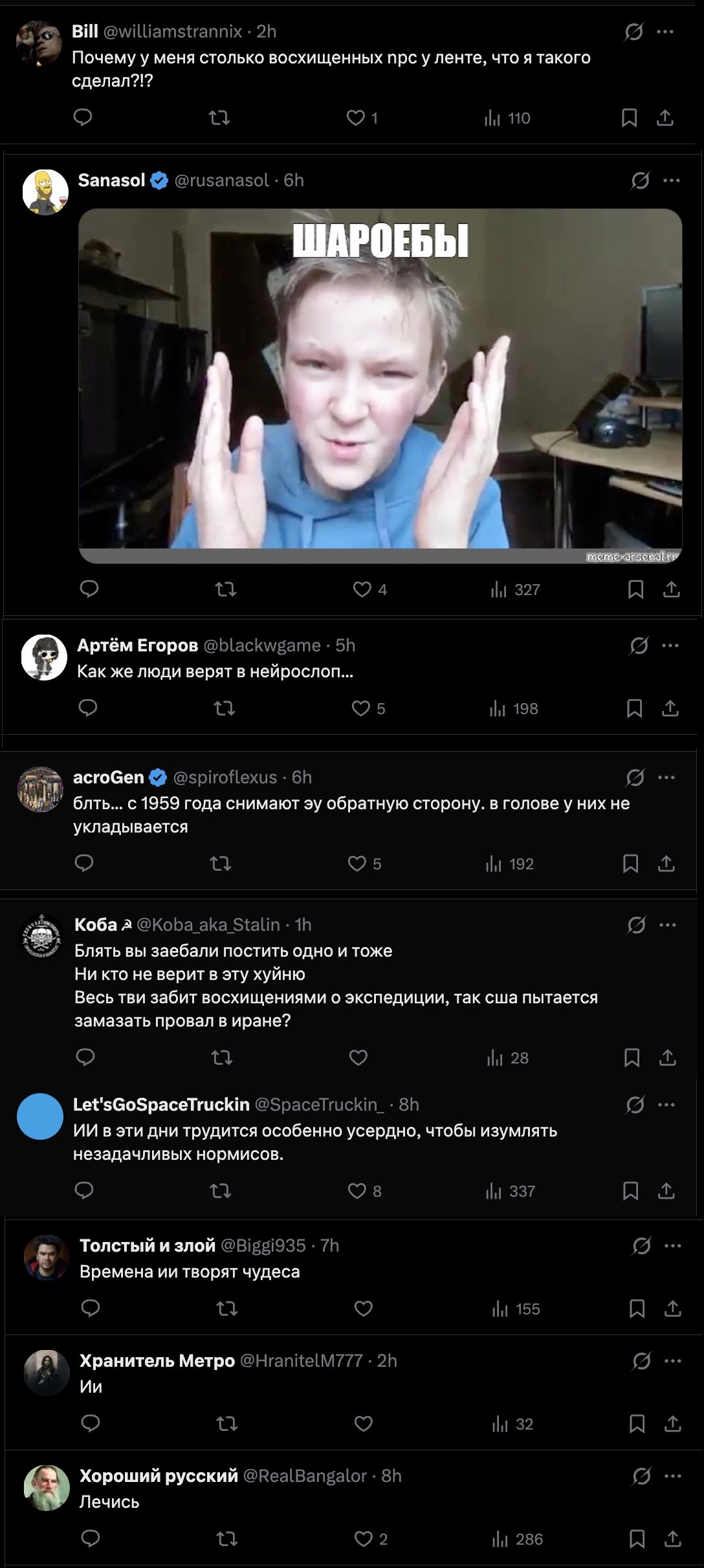Repost Хороший русский's tweet
The width and height of the screenshot is (704, 1568).
226,1539
